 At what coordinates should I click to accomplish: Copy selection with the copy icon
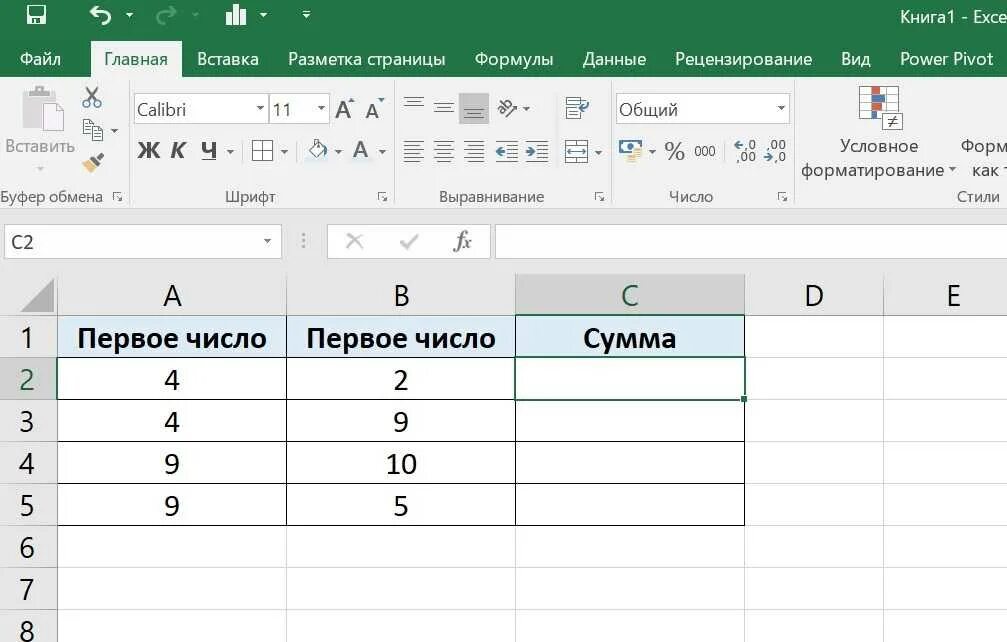pyautogui.click(x=93, y=130)
